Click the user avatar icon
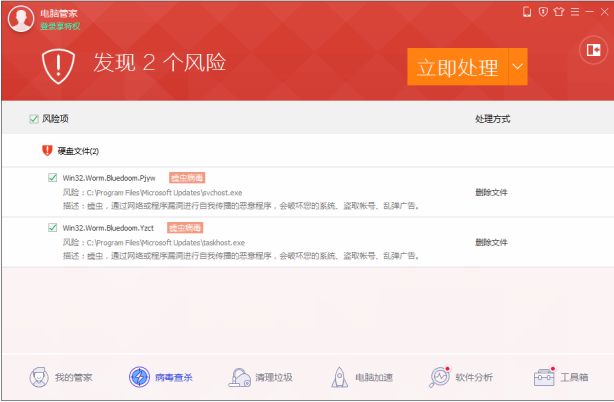 point(21,20)
